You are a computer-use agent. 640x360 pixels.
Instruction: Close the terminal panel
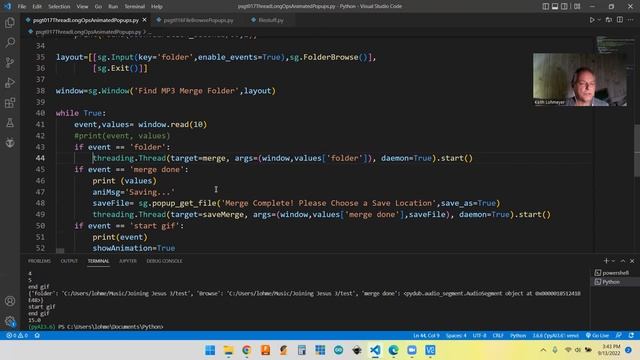tap(632, 261)
